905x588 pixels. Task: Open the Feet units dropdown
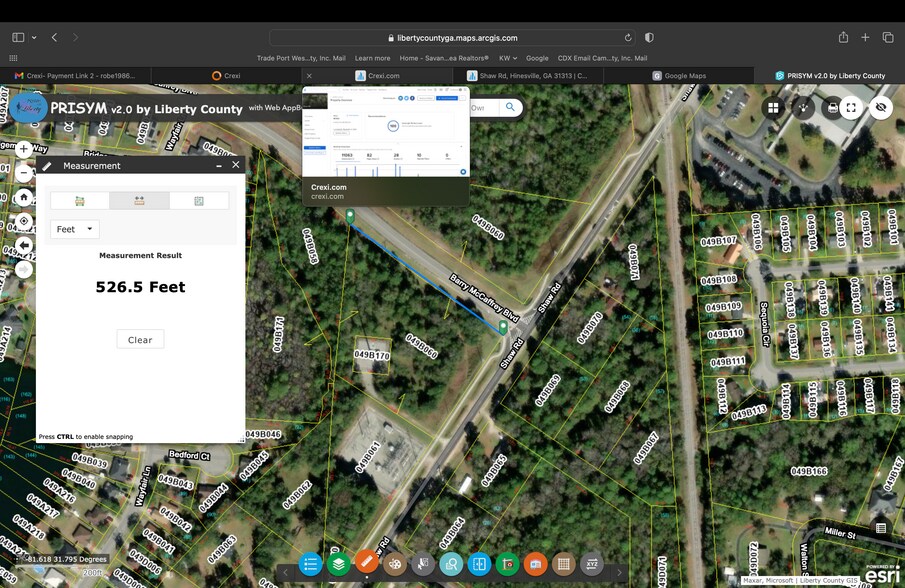(x=73, y=228)
